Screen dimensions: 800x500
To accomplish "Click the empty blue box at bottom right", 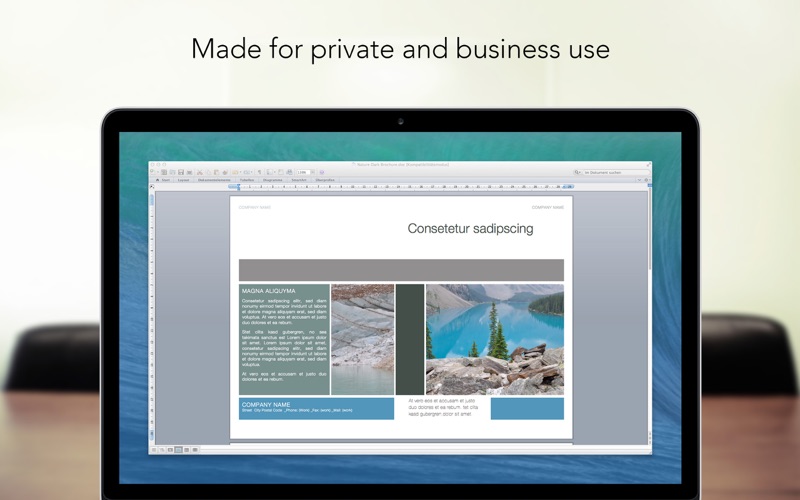I will point(527,409).
